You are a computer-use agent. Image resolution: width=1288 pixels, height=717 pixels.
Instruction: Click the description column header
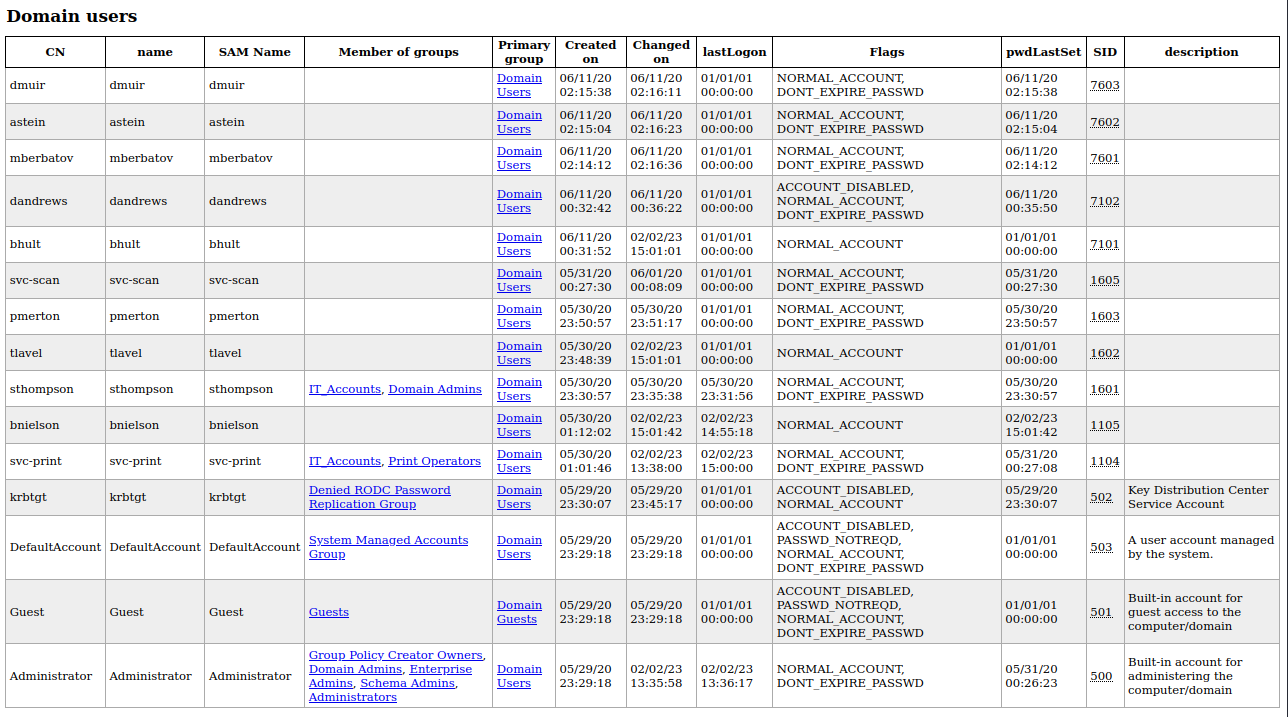[x=1202, y=52]
